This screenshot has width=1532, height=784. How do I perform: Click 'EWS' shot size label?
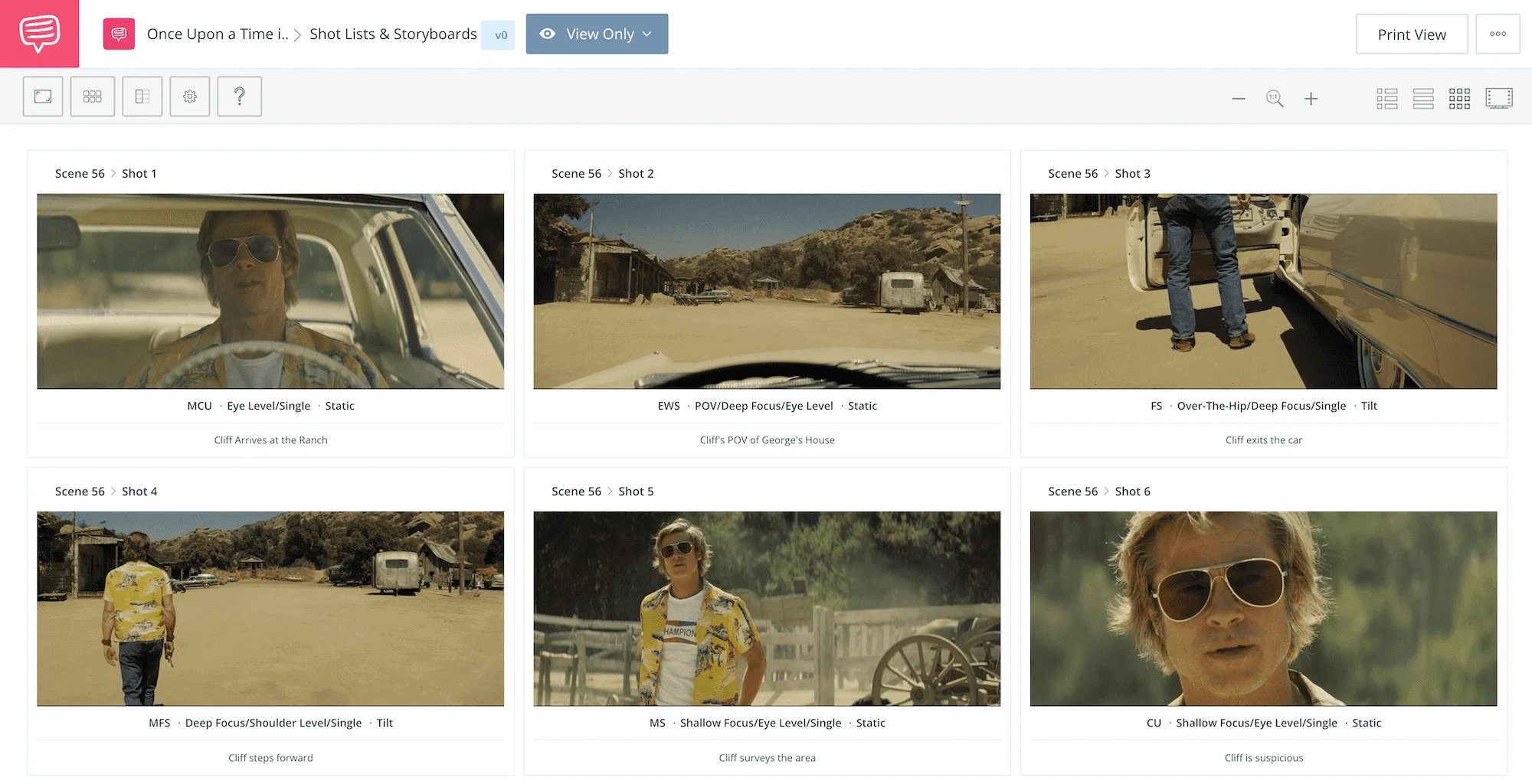669,406
